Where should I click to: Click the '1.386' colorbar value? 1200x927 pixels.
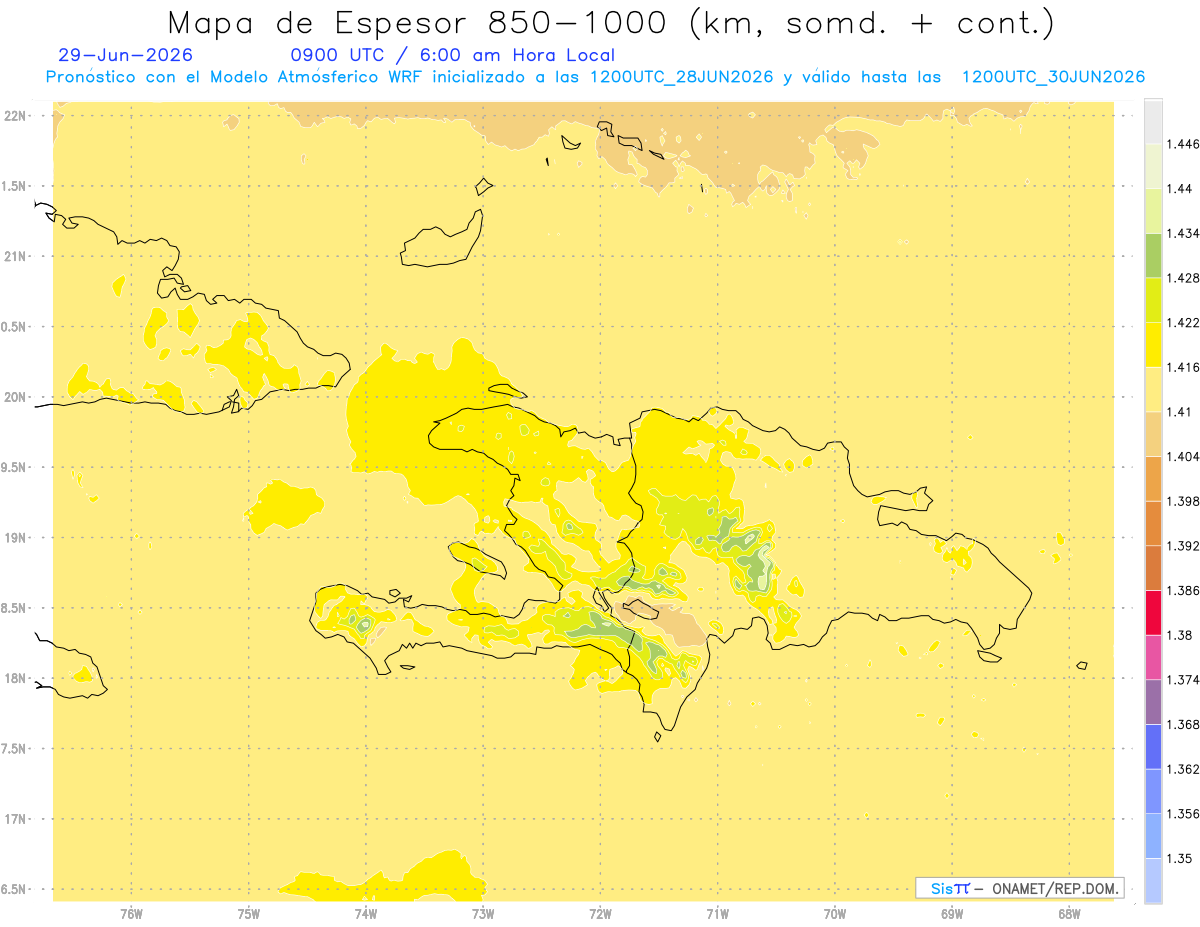[1183, 590]
